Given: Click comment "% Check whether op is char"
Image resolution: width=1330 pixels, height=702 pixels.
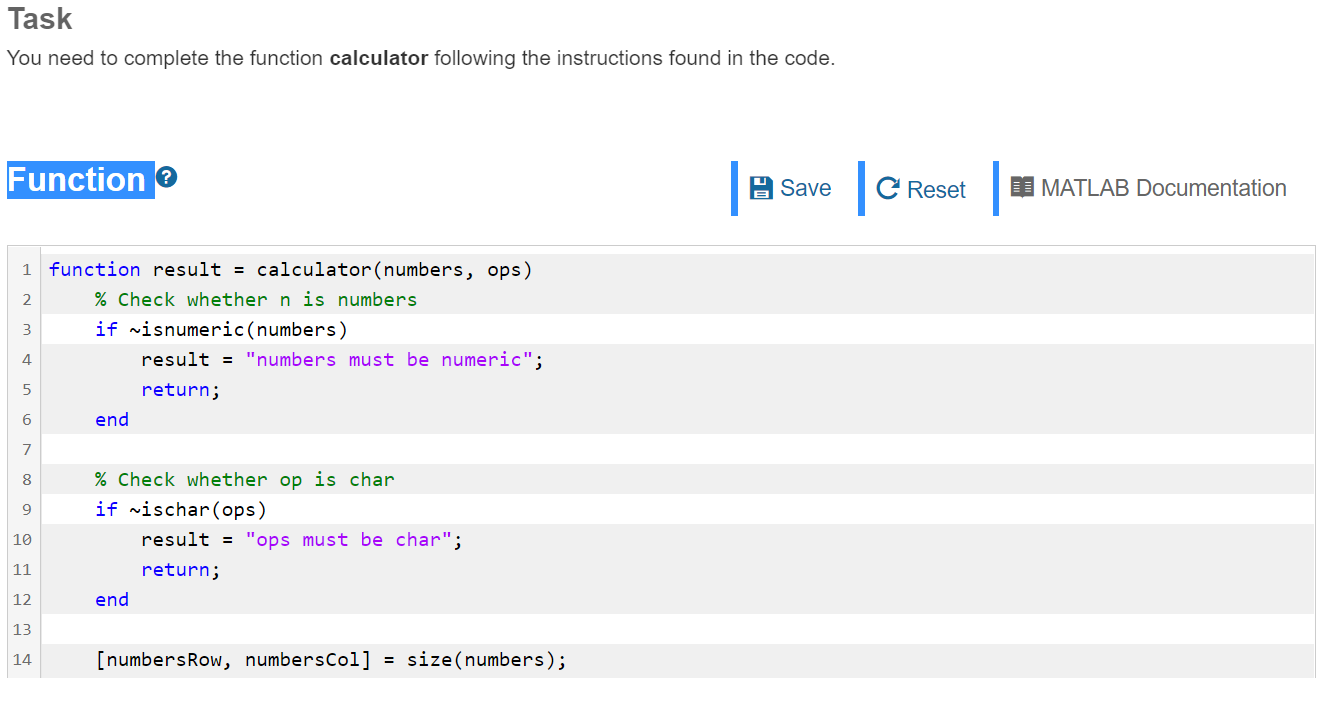Looking at the screenshot, I should [x=245, y=480].
